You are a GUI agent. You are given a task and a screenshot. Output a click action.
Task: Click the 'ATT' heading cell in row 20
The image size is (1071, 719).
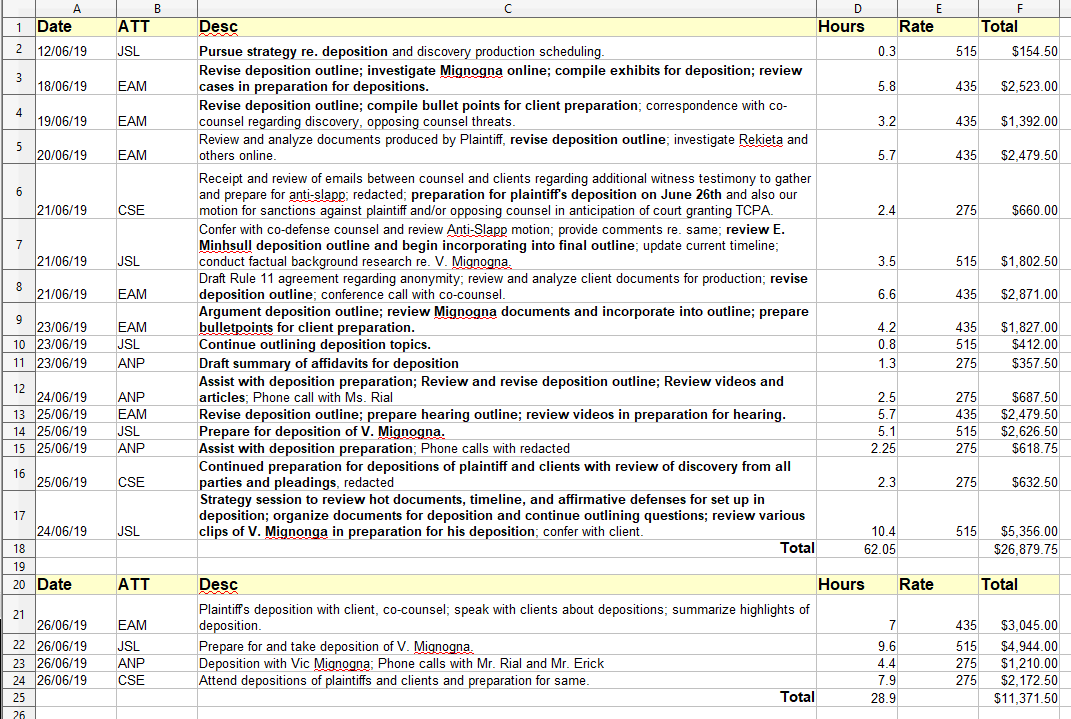pos(157,584)
